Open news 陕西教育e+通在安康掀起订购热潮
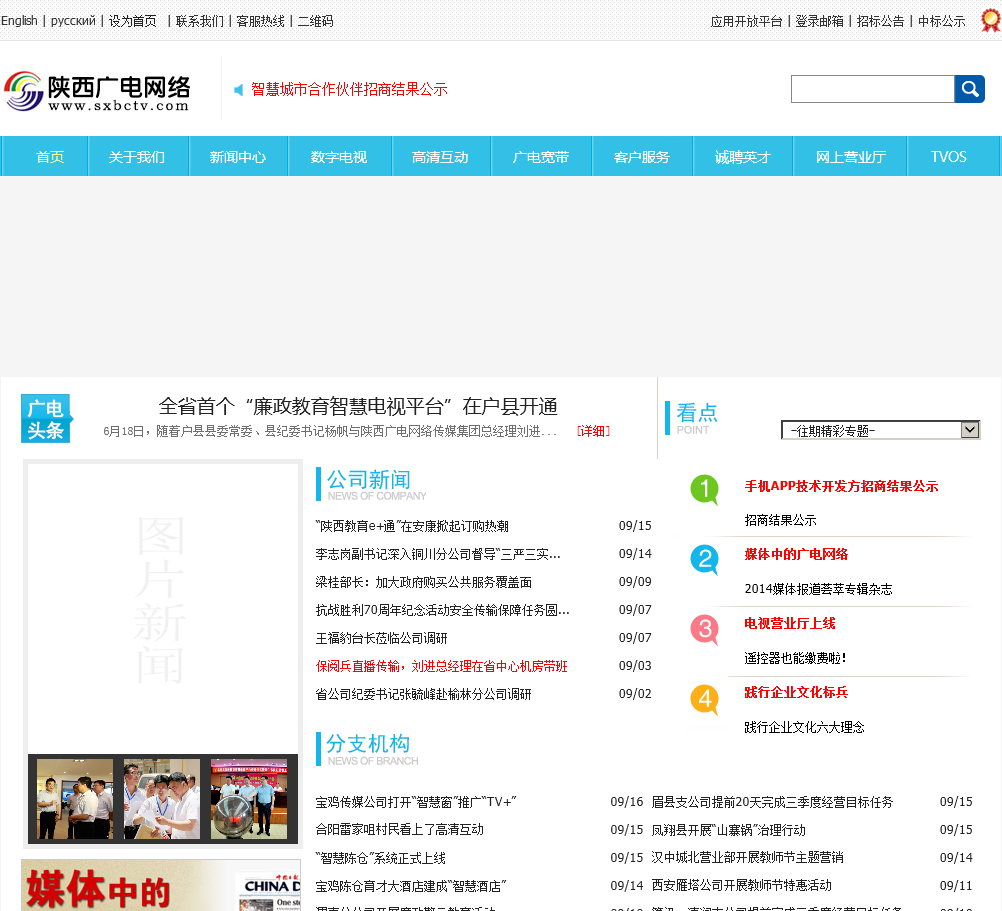 (412, 526)
